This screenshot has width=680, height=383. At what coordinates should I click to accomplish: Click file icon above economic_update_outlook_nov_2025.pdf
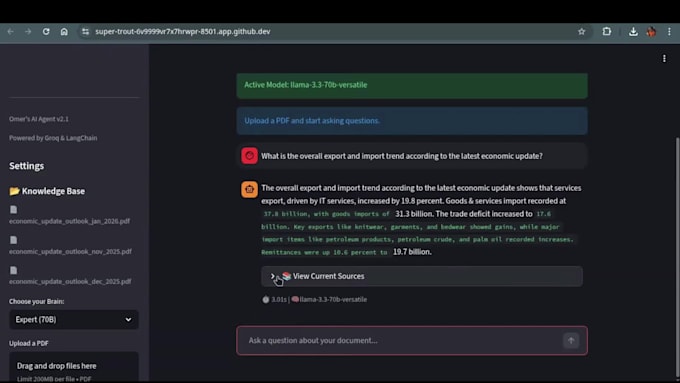[14, 240]
